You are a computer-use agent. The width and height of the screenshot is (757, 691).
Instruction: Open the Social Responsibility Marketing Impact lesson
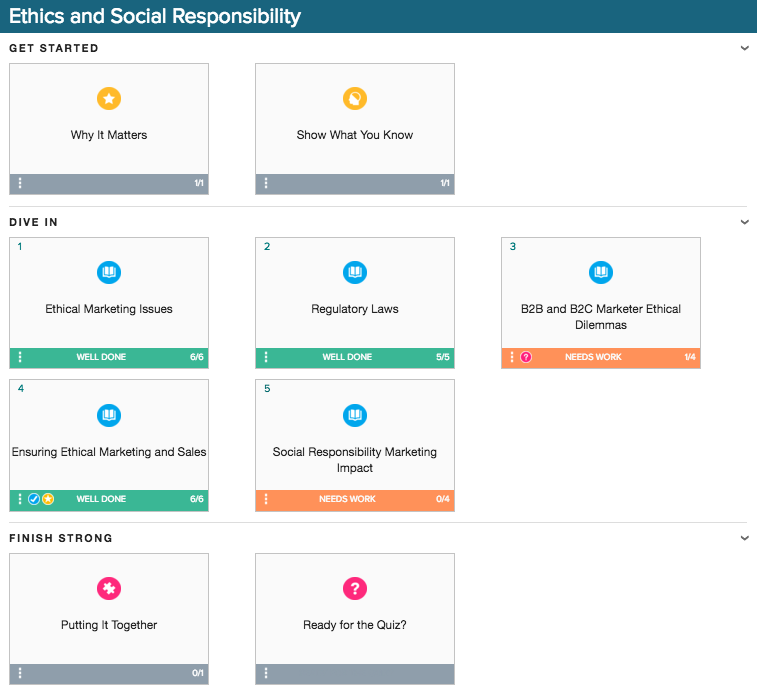click(355, 459)
